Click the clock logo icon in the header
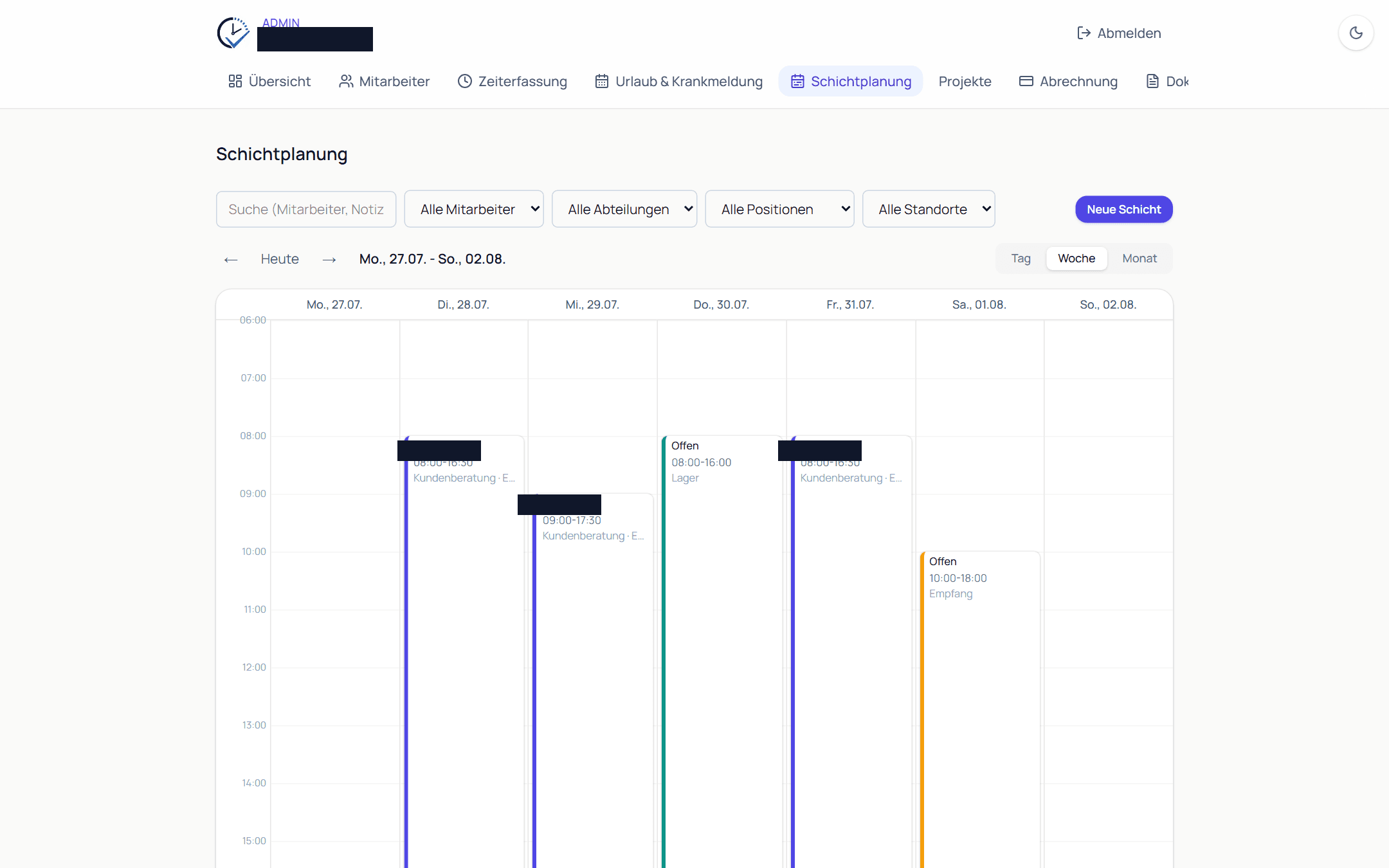The height and width of the screenshot is (868, 1389). pos(233,33)
